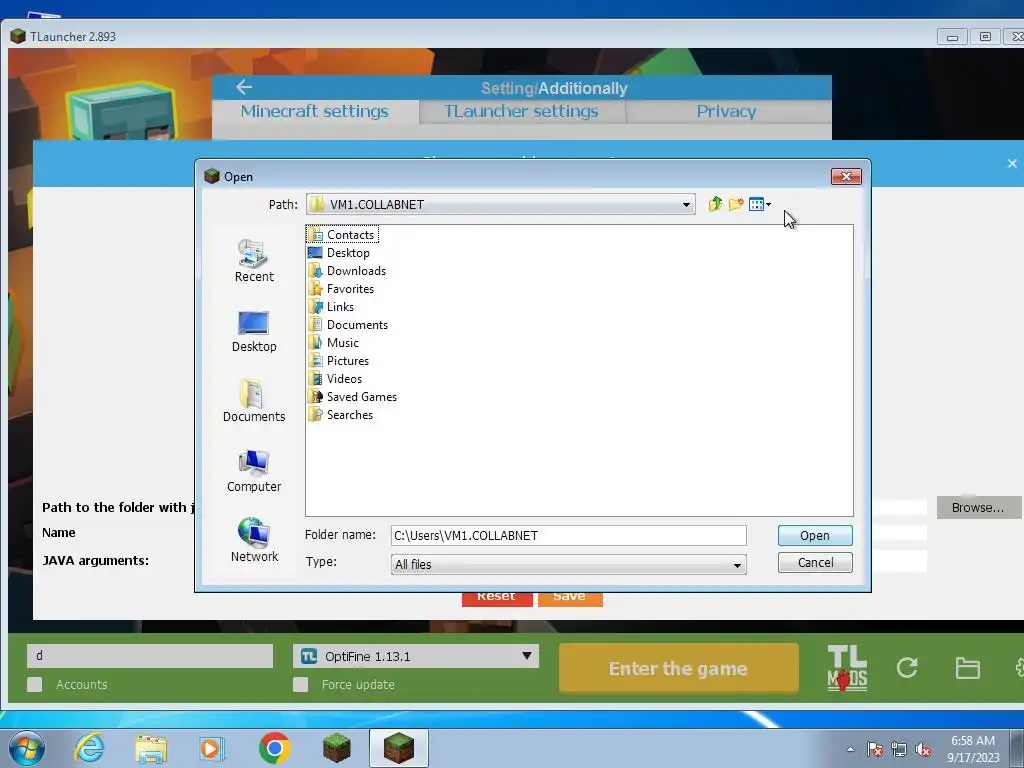Screen dimensions: 1024x768
Task: Click the refresh icon in TLauncher
Action: [x=907, y=667]
